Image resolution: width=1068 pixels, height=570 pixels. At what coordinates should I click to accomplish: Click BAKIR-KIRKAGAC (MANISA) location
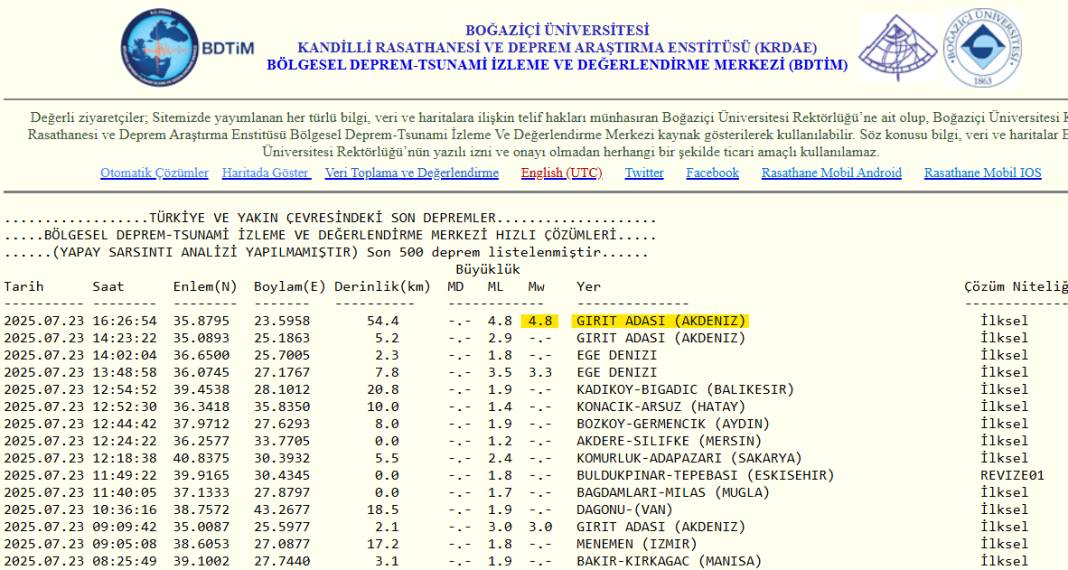click(669, 561)
